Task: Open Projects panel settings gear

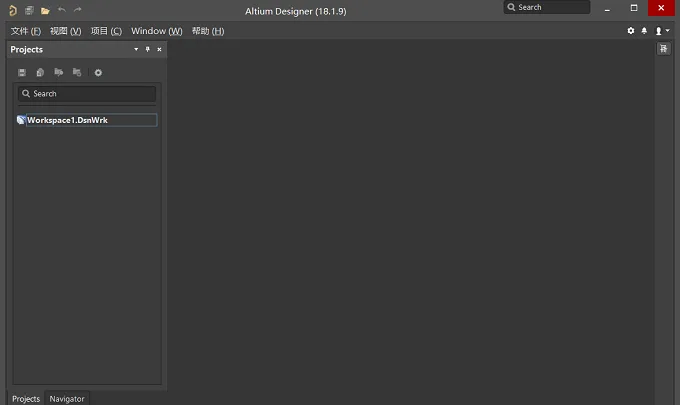Action: click(98, 73)
